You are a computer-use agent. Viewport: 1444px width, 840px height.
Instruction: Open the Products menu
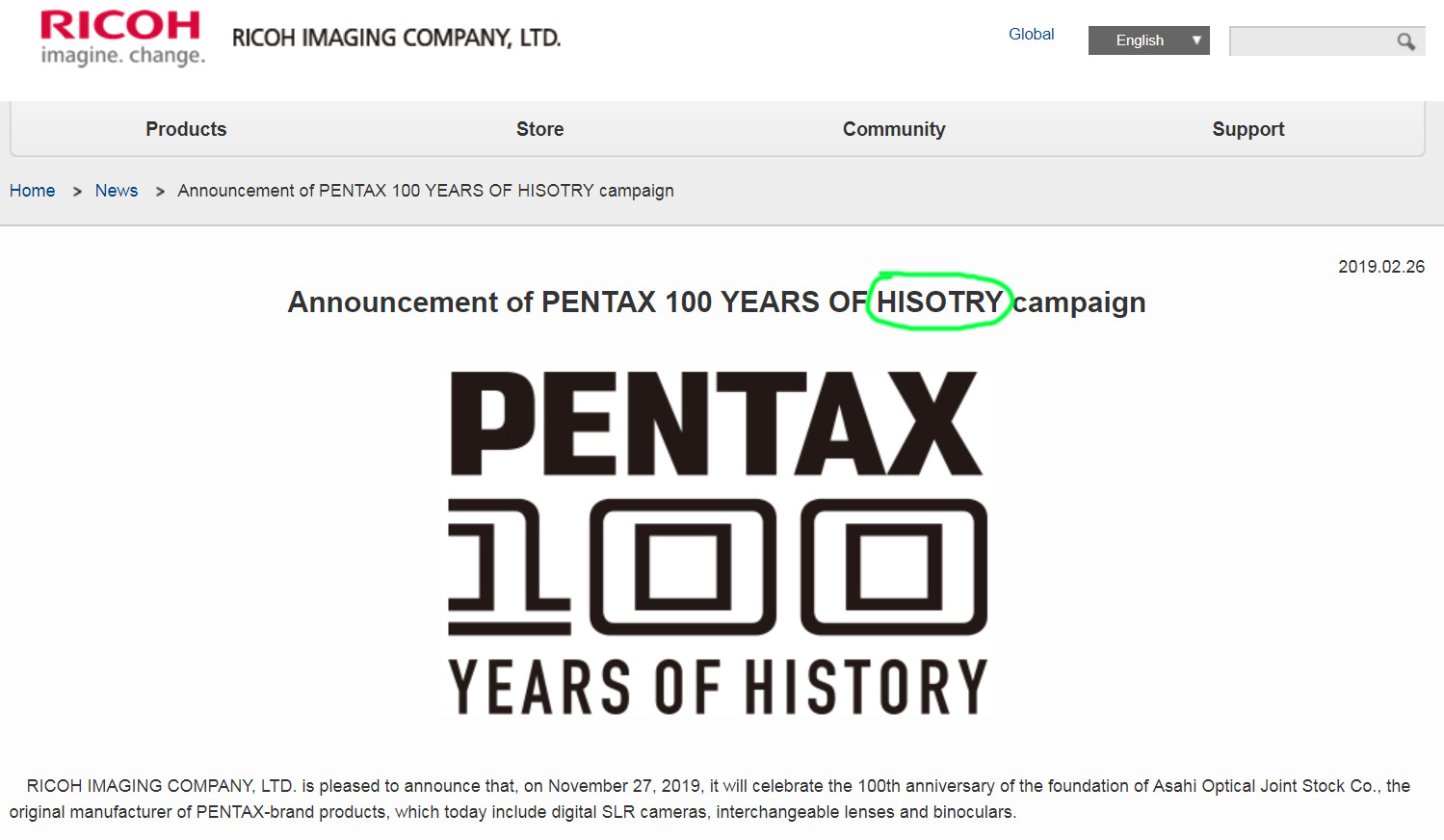(x=186, y=129)
